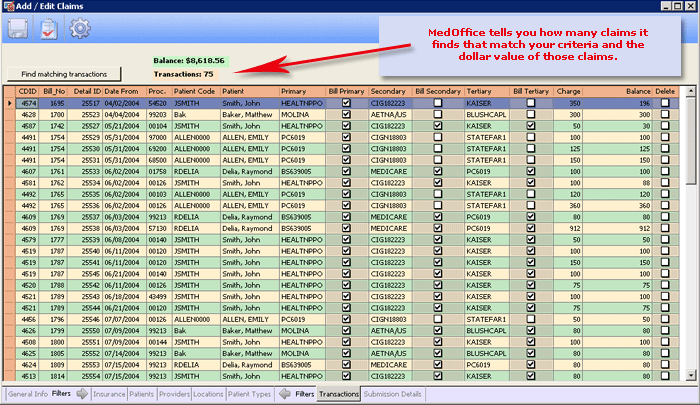Image resolution: width=700 pixels, height=405 pixels.
Task: Toggle Bill Tertiary checkbox for CDID 4587
Action: 530,126
